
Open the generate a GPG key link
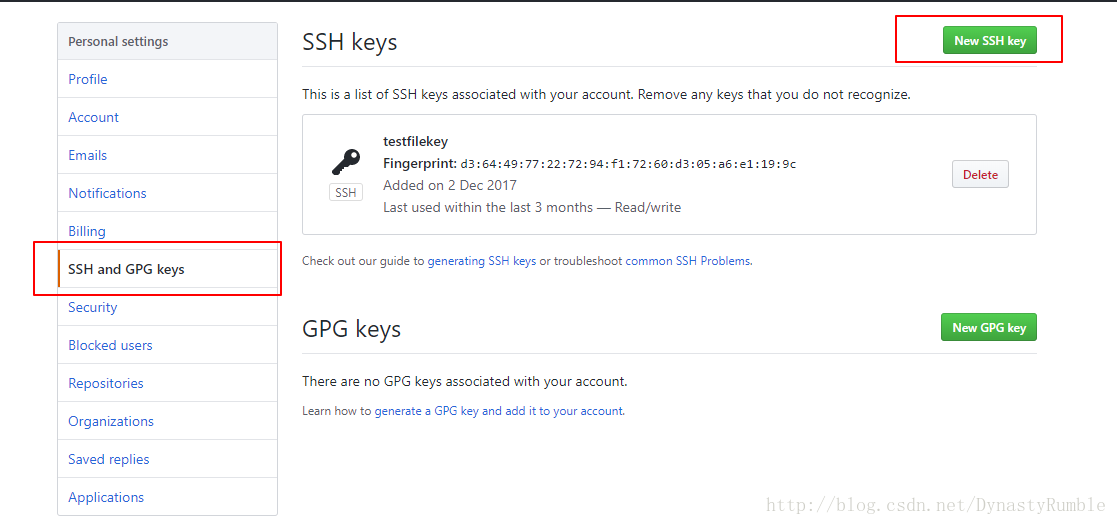[499, 411]
